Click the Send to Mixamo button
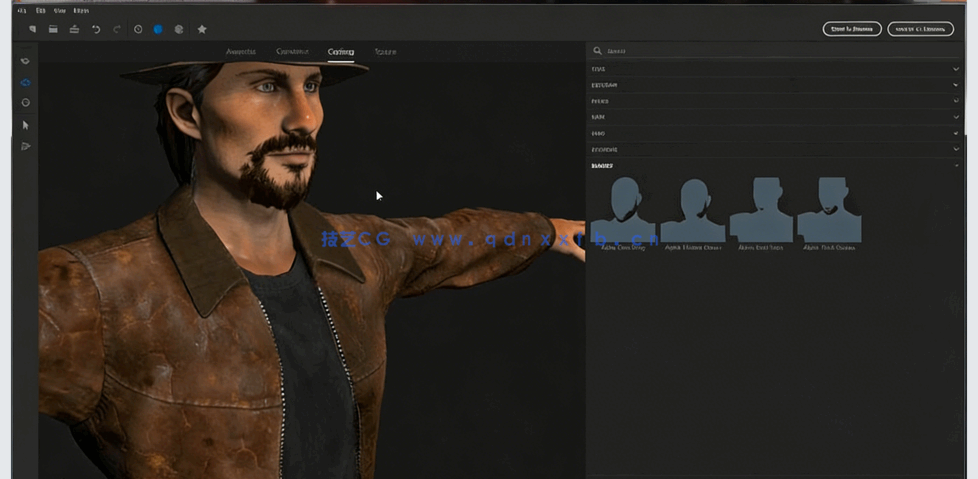 [x=852, y=29]
